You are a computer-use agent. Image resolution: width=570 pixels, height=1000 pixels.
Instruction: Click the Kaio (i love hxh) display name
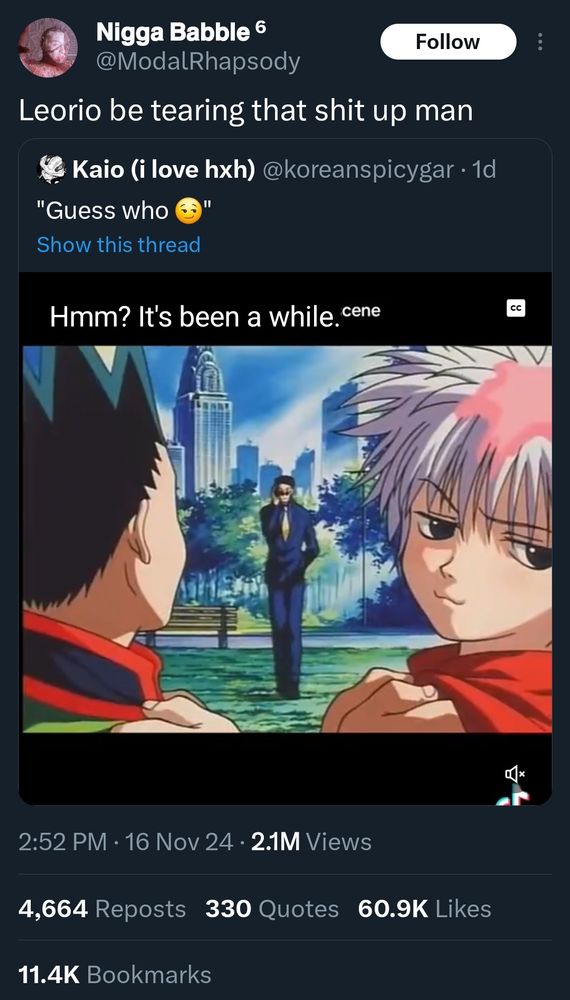tap(164, 170)
